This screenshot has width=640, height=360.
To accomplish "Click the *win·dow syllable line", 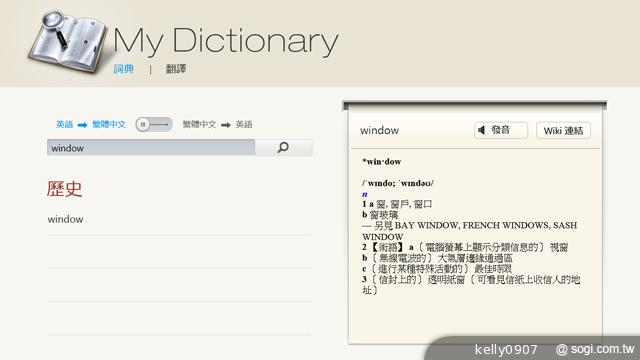I will coord(382,162).
